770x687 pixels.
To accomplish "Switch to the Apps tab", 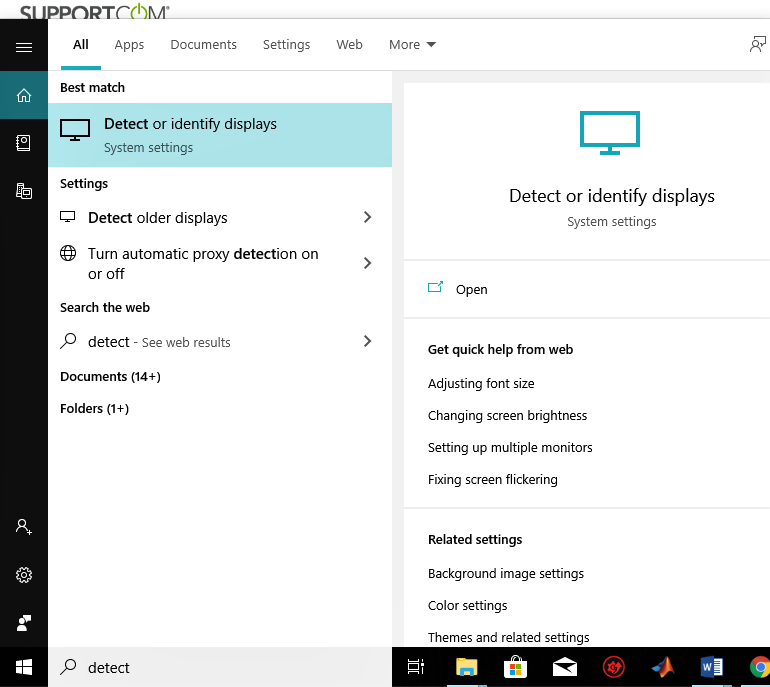I will (129, 45).
